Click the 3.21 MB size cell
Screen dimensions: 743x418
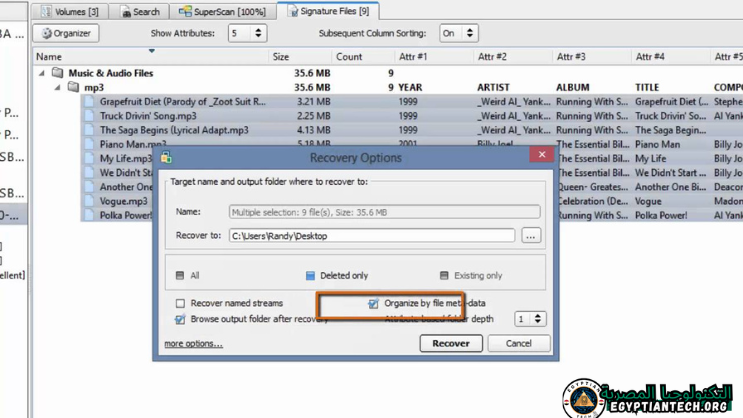pos(313,101)
